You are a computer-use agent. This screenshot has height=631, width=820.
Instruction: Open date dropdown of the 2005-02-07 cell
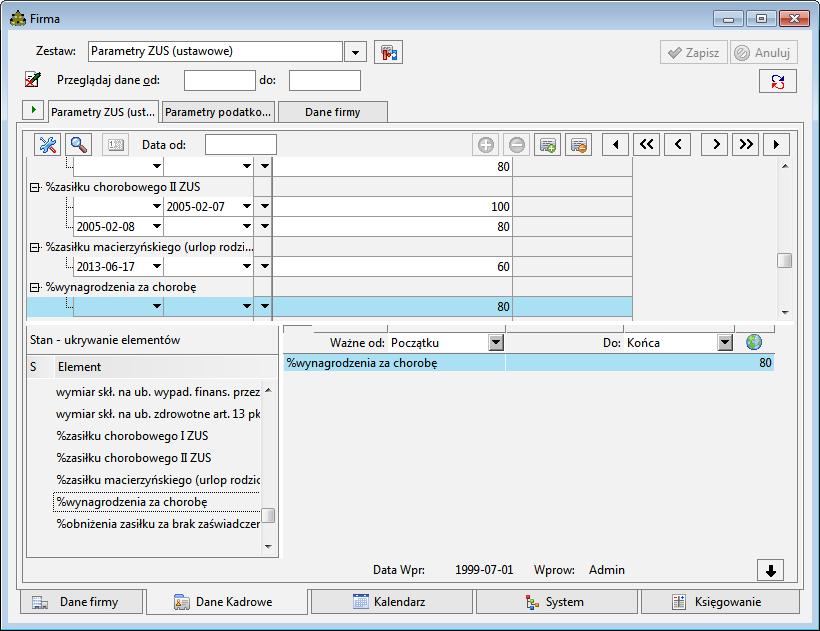[247, 206]
